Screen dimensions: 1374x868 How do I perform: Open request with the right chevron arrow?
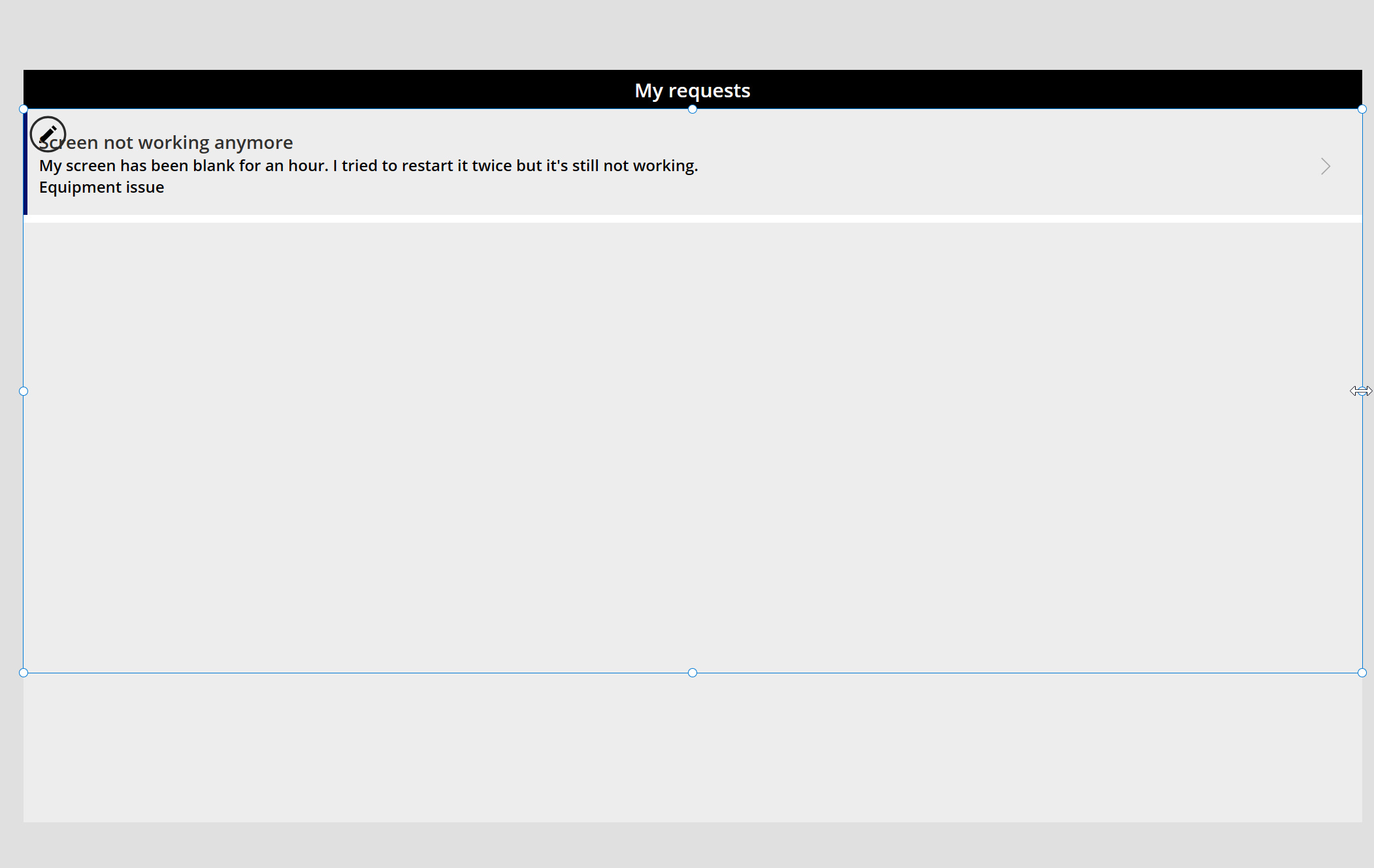[x=1325, y=167]
